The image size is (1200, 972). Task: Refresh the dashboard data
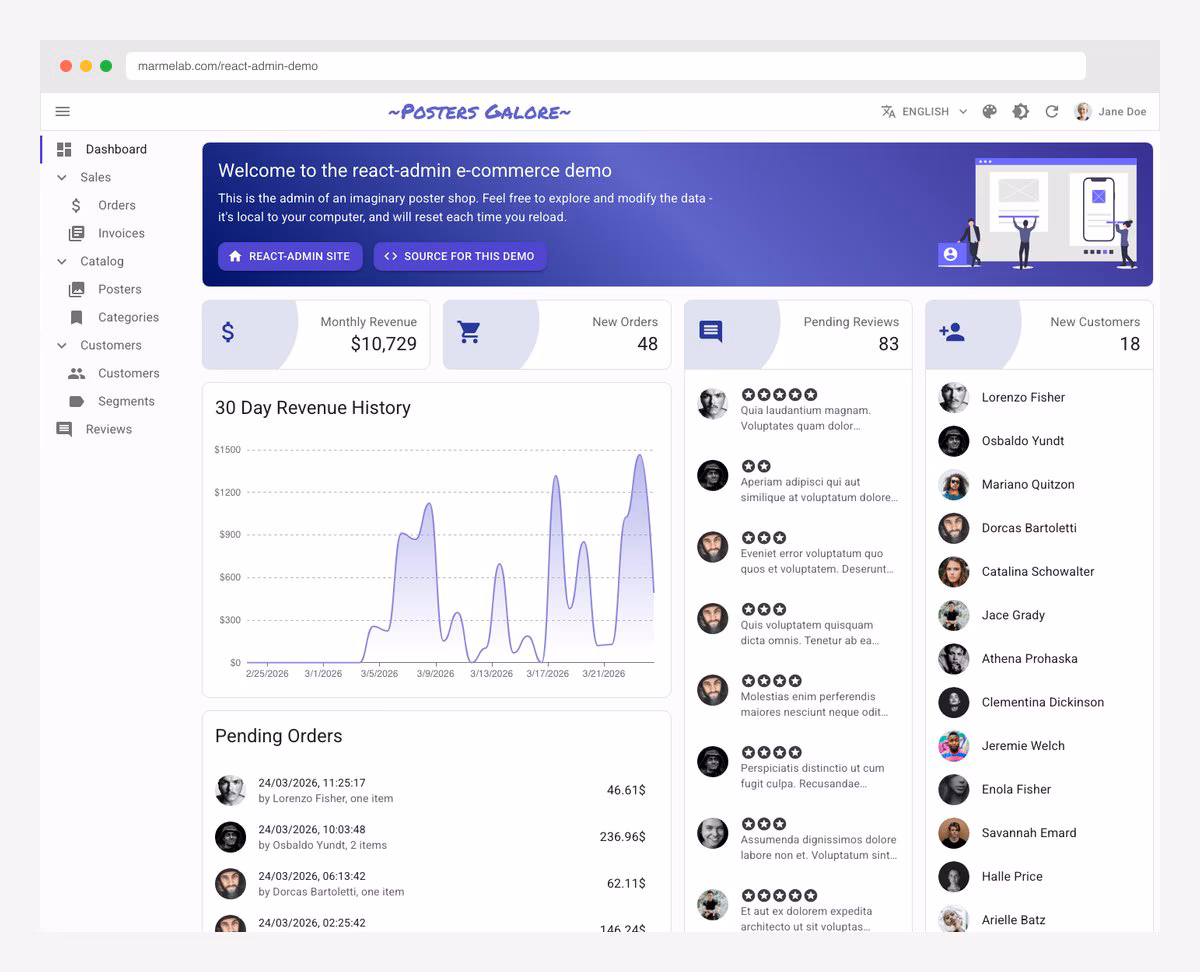pos(1051,111)
